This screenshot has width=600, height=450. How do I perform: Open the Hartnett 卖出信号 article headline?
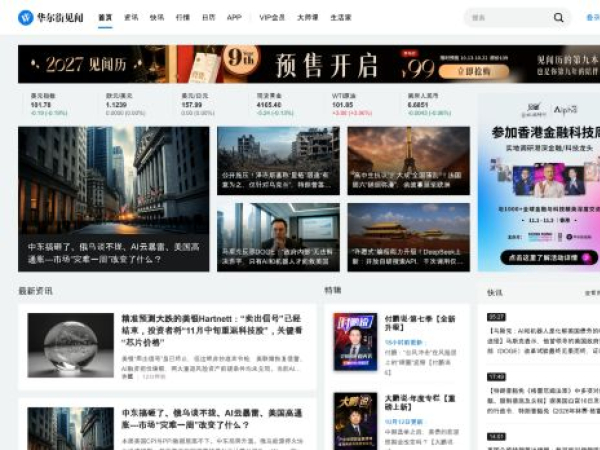[x=212, y=330]
